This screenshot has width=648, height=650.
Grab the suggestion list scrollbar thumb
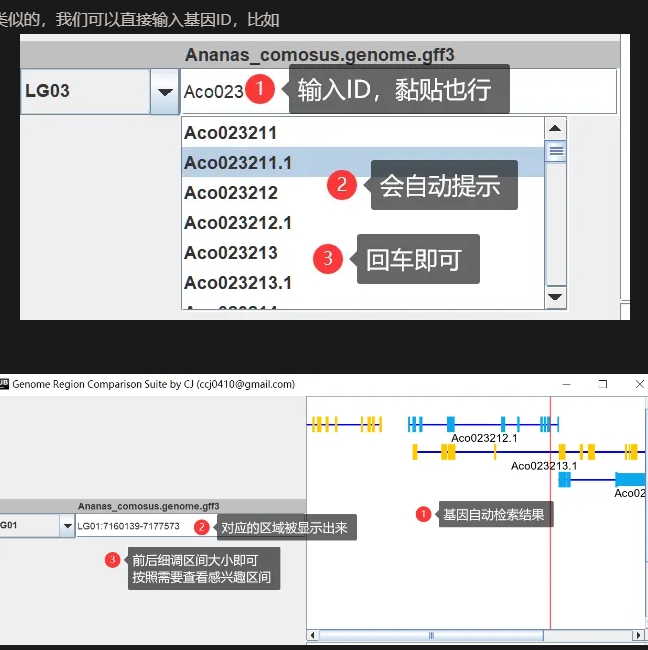click(x=556, y=151)
